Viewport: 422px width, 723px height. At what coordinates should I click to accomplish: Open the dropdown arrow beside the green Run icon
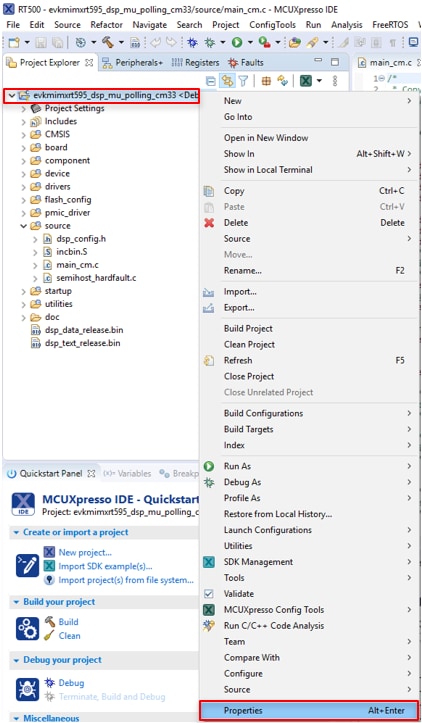250,43
